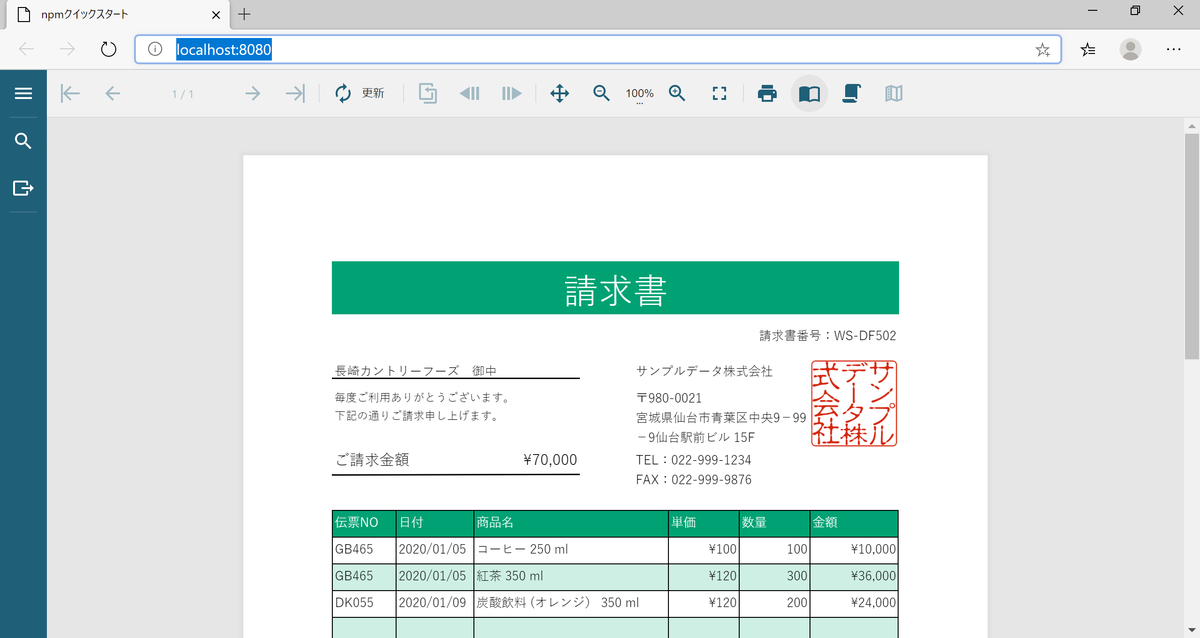View site information icon
Screen dimensions: 1200x638
(154, 49)
